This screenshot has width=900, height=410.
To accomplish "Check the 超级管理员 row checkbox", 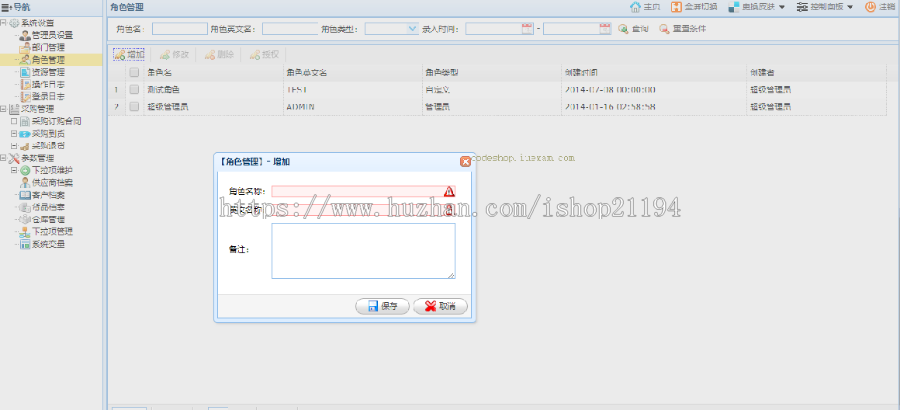I will click(x=134, y=106).
